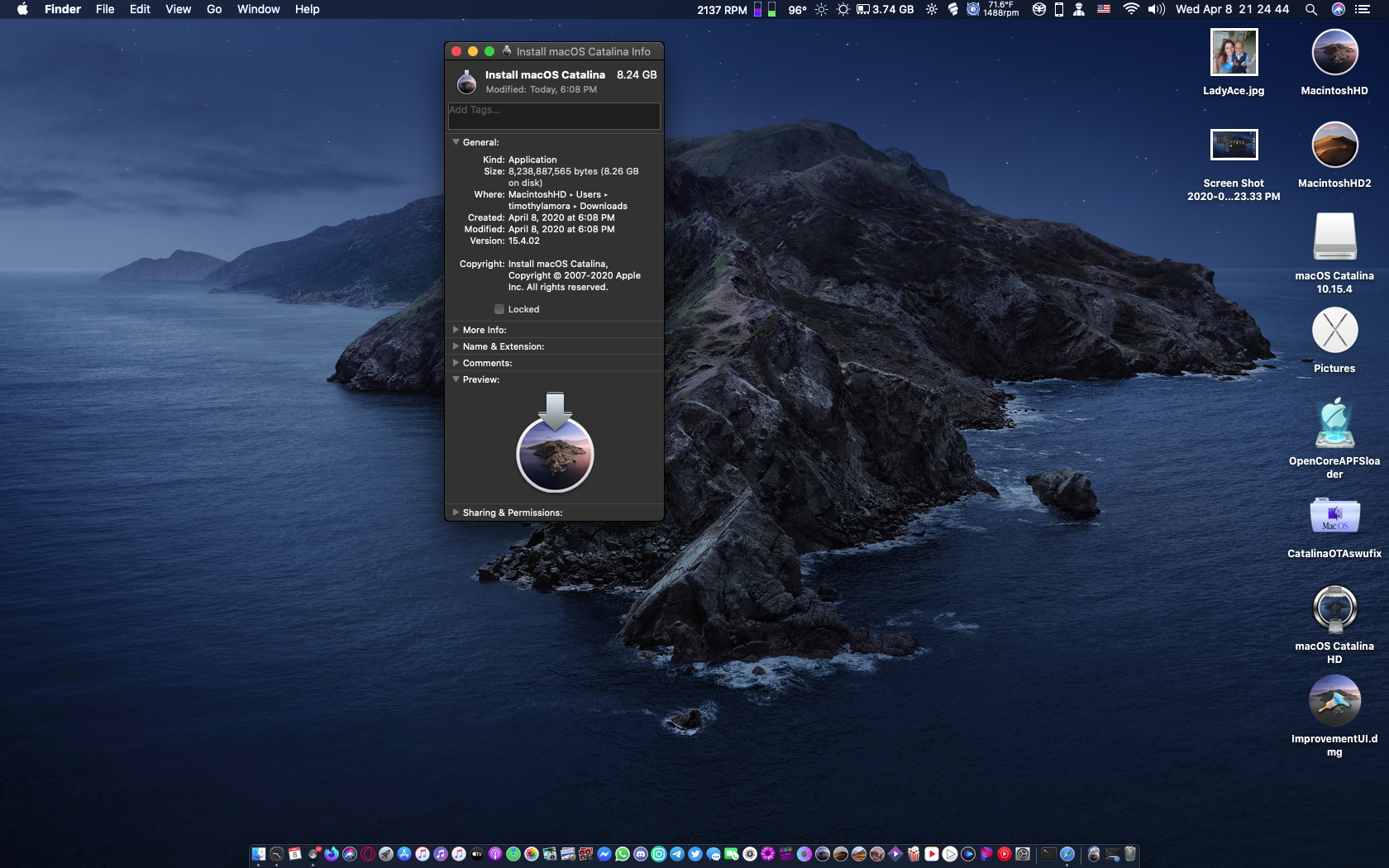Click the Spotlight search magnifier icon
Viewport: 1389px width, 868px height.
click(1310, 9)
